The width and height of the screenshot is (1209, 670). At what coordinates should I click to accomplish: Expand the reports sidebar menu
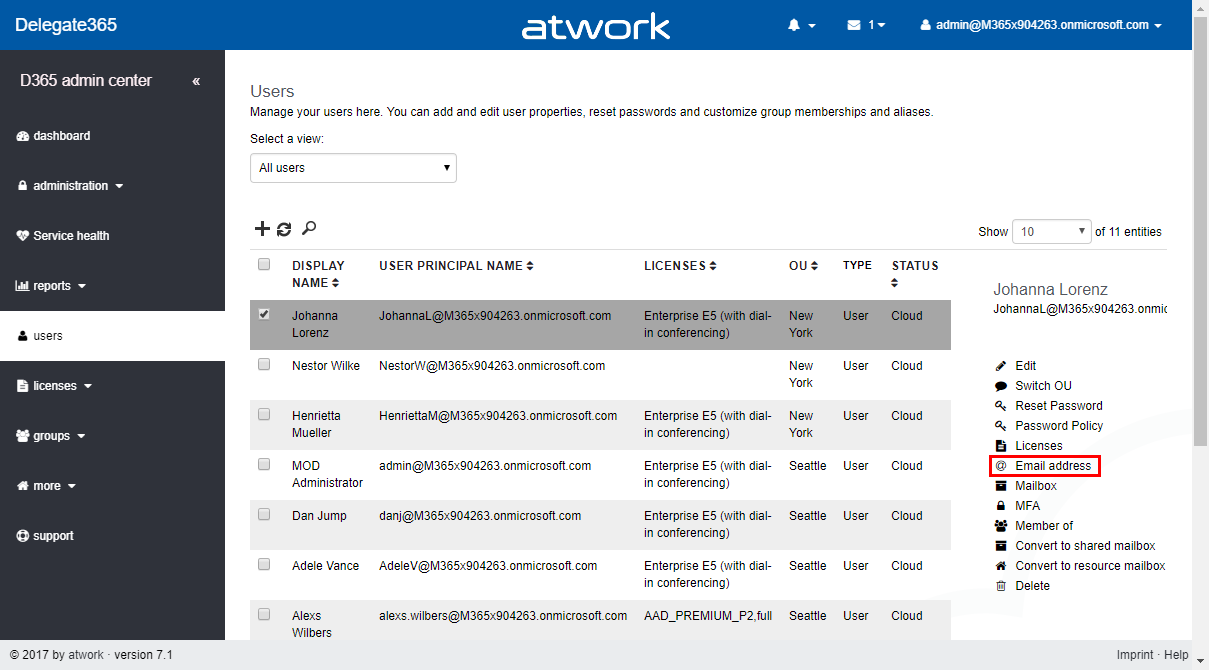51,286
